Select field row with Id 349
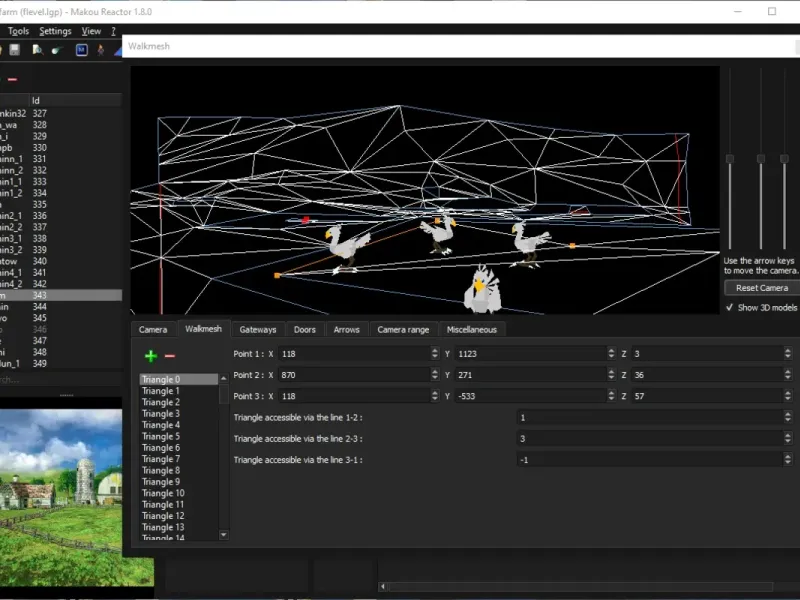The height and width of the screenshot is (600, 800). tap(61, 364)
